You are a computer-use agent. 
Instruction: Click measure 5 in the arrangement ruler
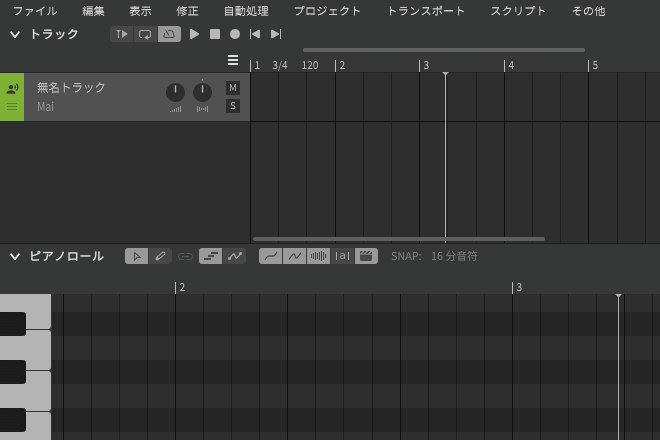click(593, 65)
